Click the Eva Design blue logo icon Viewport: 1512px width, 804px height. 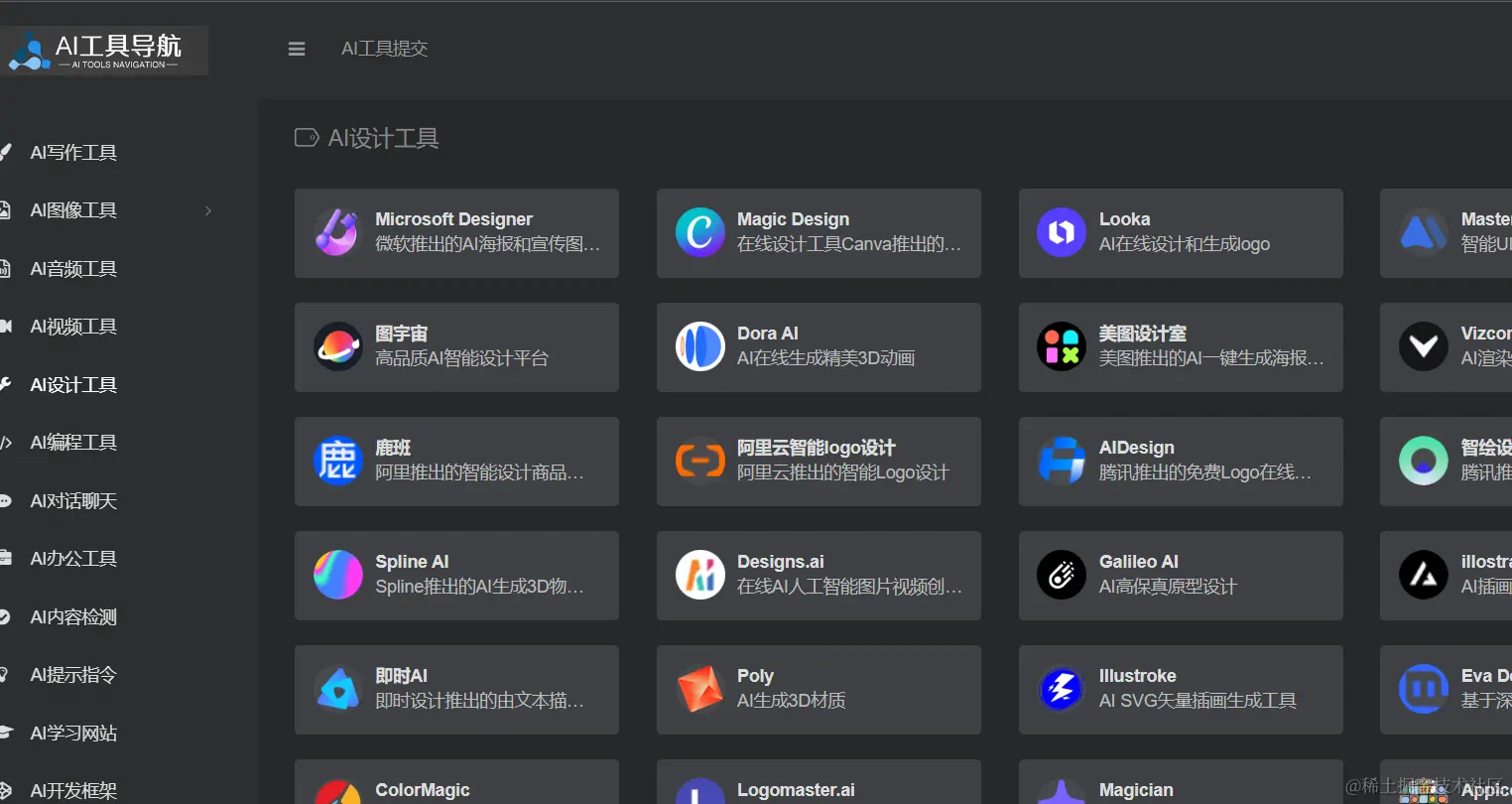pyautogui.click(x=1424, y=689)
